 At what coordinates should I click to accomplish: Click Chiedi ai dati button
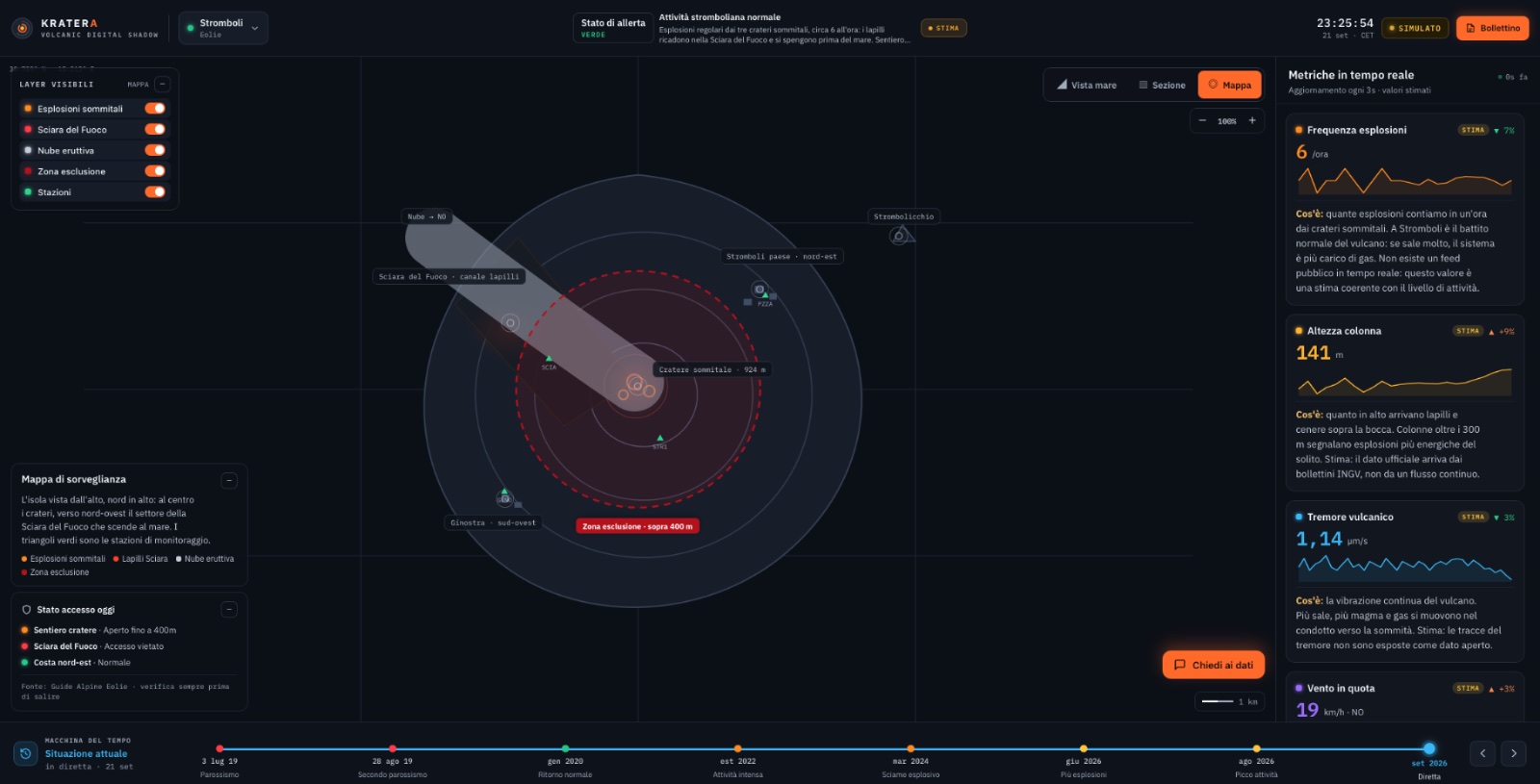click(x=1213, y=665)
